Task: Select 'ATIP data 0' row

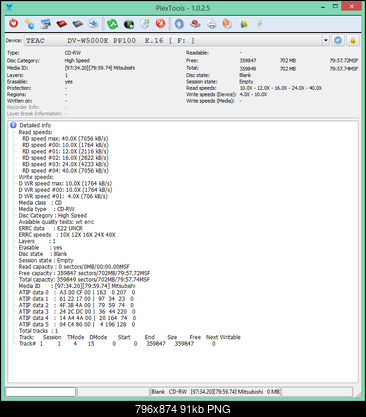Action: coord(77,292)
